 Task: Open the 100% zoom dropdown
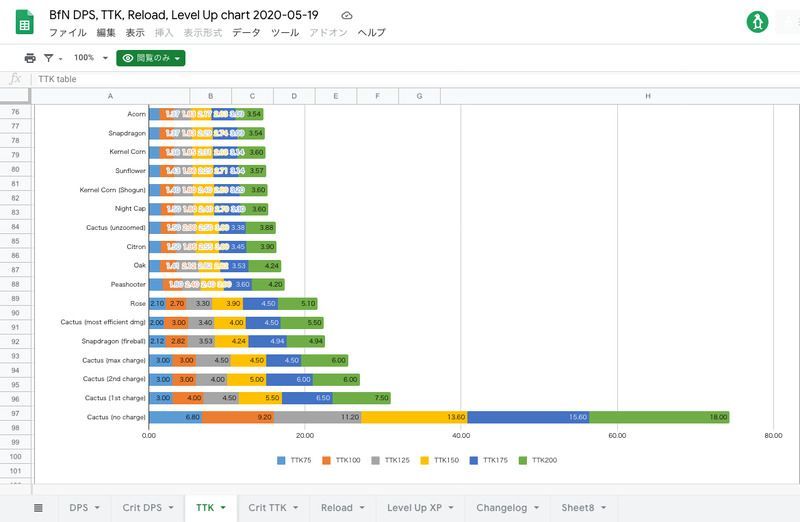[x=90, y=58]
